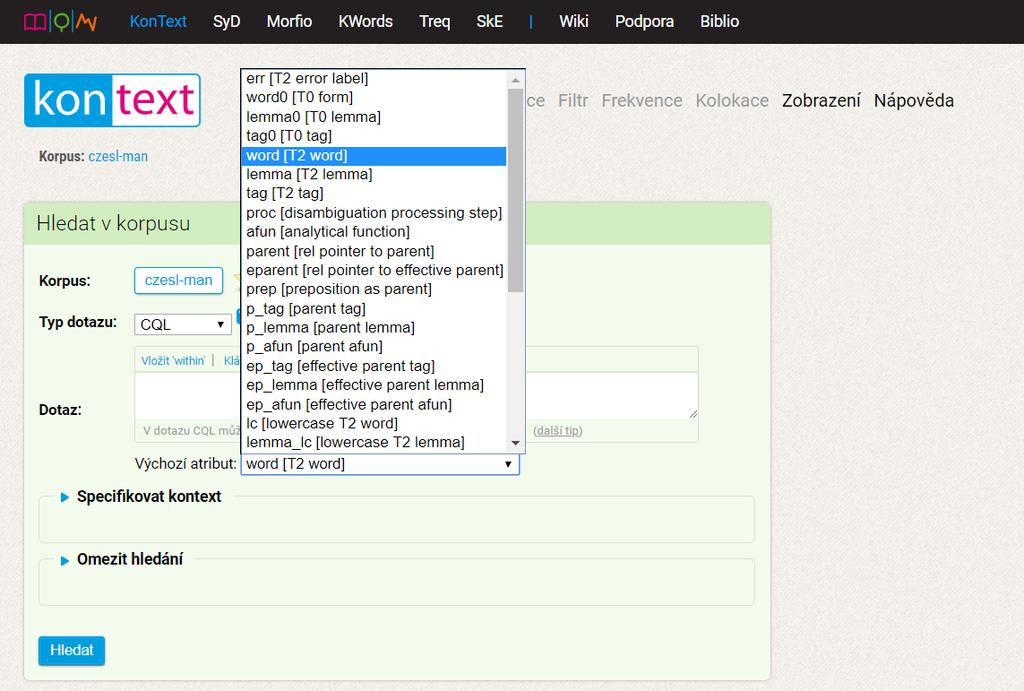Select 'ep_tag [effective parent tag]' option

(x=374, y=366)
